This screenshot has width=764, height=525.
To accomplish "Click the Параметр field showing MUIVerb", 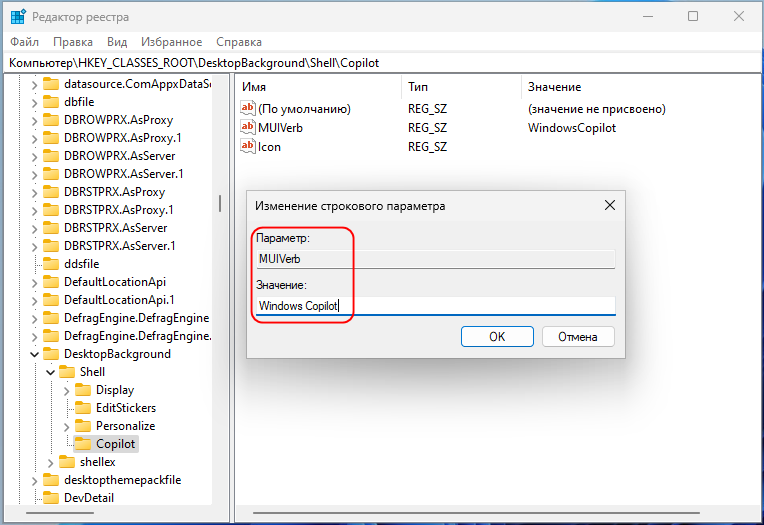I will [x=436, y=259].
